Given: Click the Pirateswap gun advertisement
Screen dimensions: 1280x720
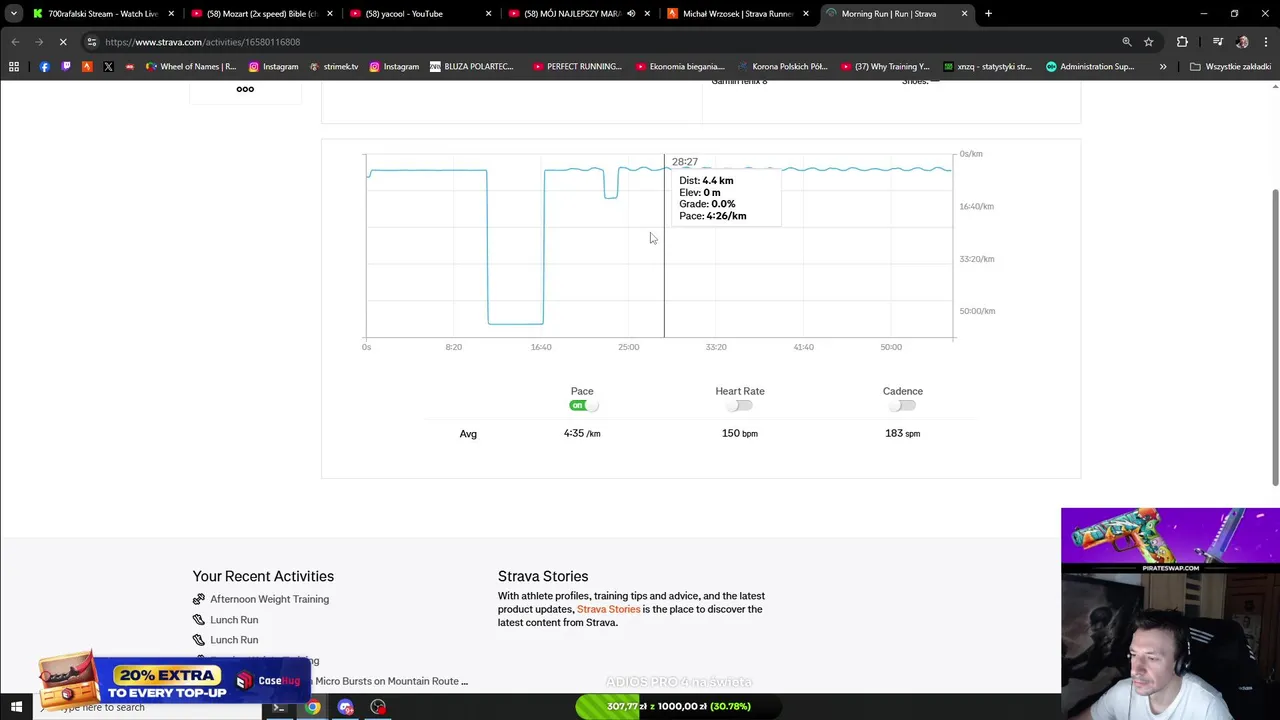Looking at the screenshot, I should click(x=1170, y=541).
